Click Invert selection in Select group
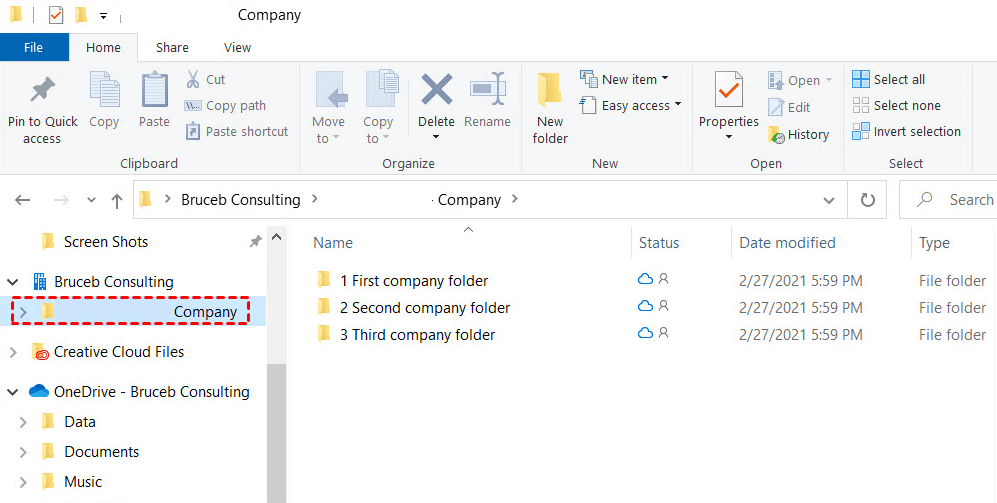 pyautogui.click(x=905, y=131)
